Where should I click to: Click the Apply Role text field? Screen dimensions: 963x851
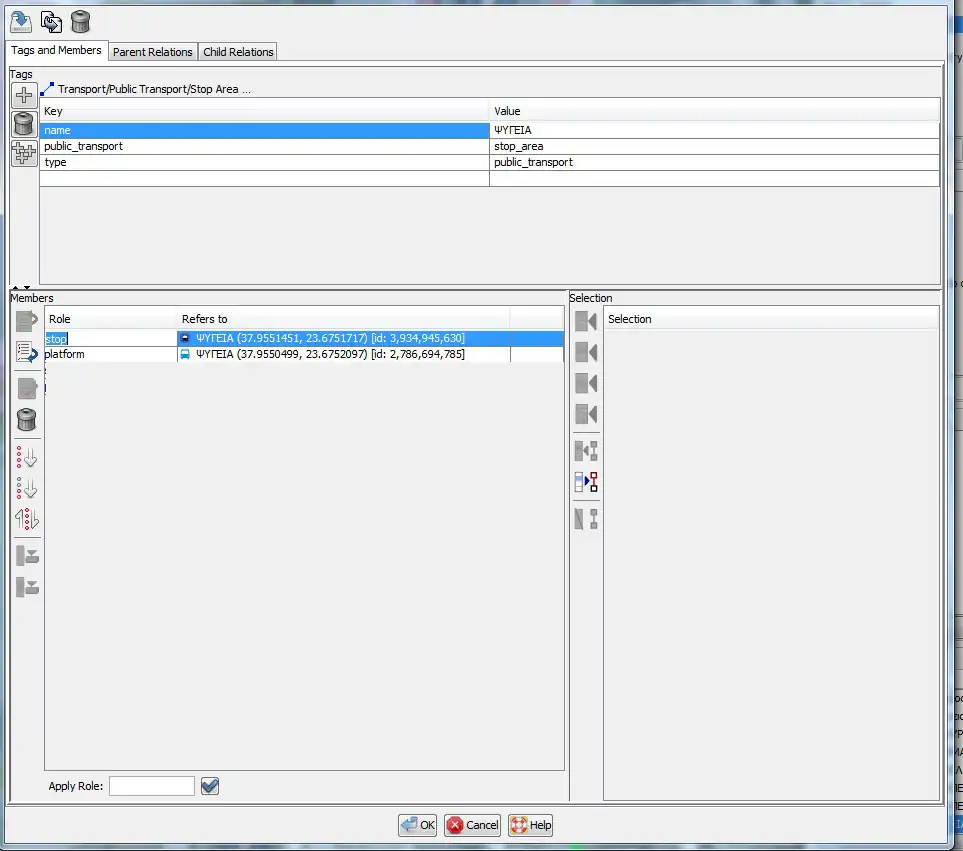[152, 786]
